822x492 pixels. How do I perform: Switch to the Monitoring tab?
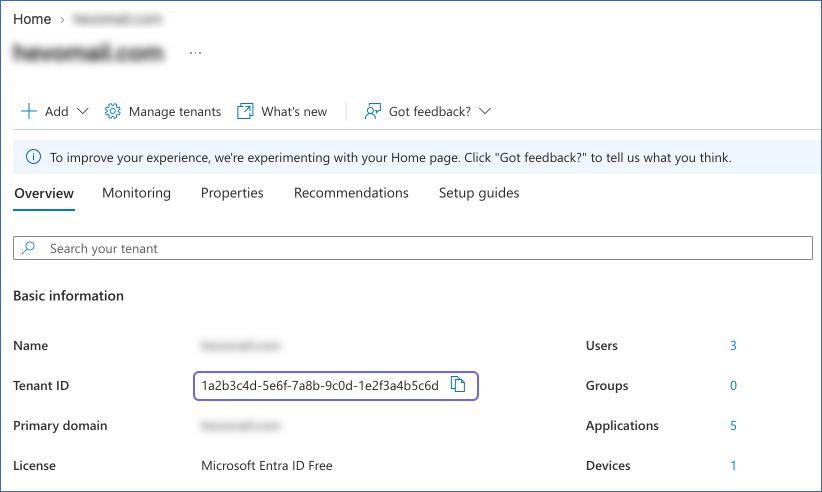coord(136,193)
